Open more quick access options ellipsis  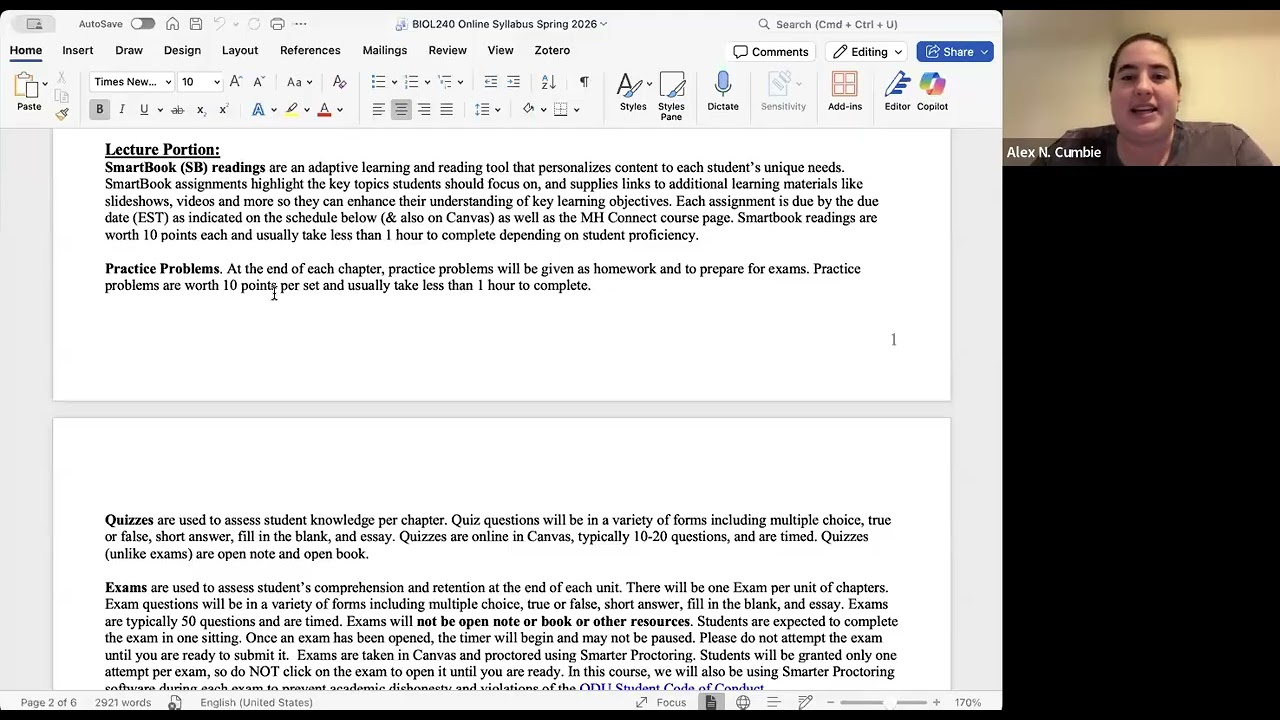pyautogui.click(x=301, y=24)
